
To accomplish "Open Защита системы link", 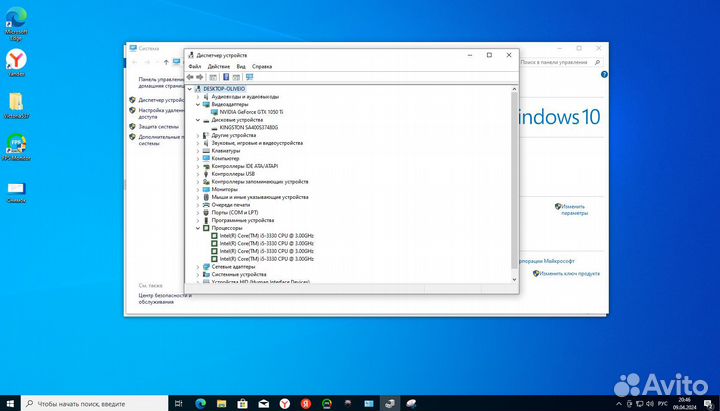I will tap(159, 126).
